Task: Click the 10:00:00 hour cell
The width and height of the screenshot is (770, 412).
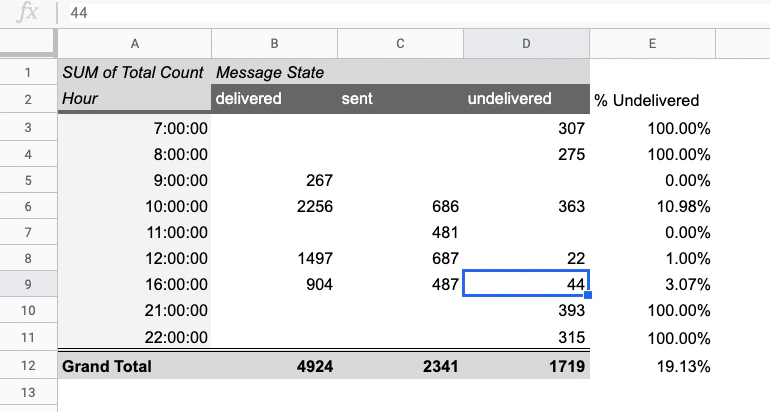Action: click(x=135, y=206)
